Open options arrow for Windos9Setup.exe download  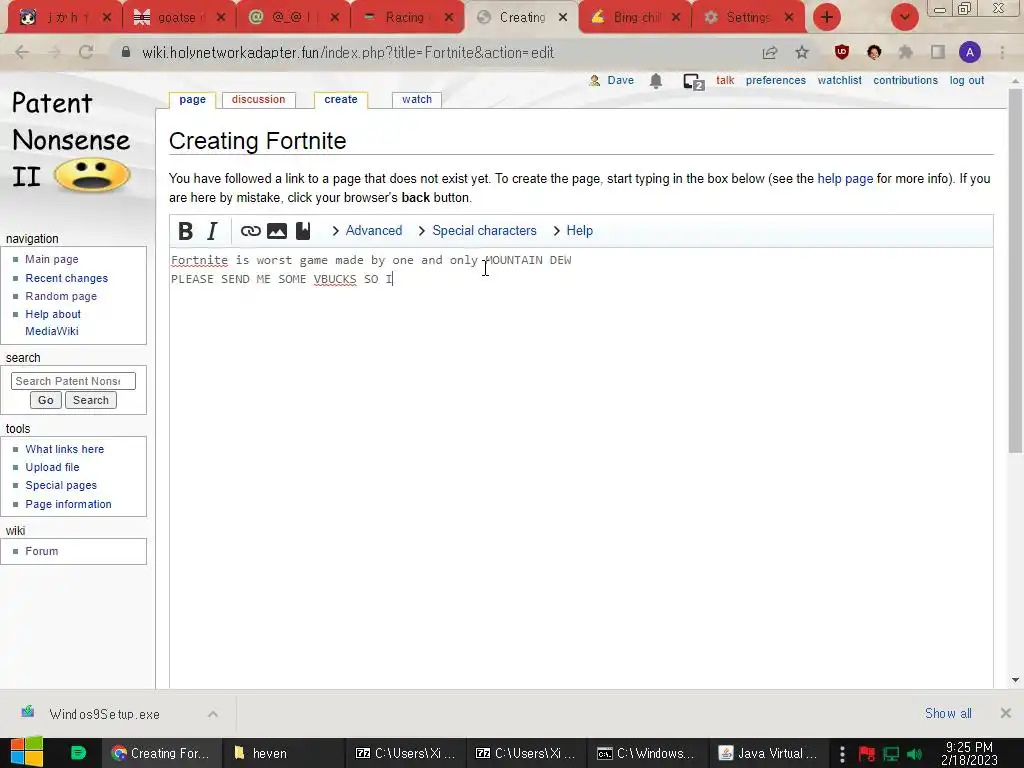[x=213, y=714]
